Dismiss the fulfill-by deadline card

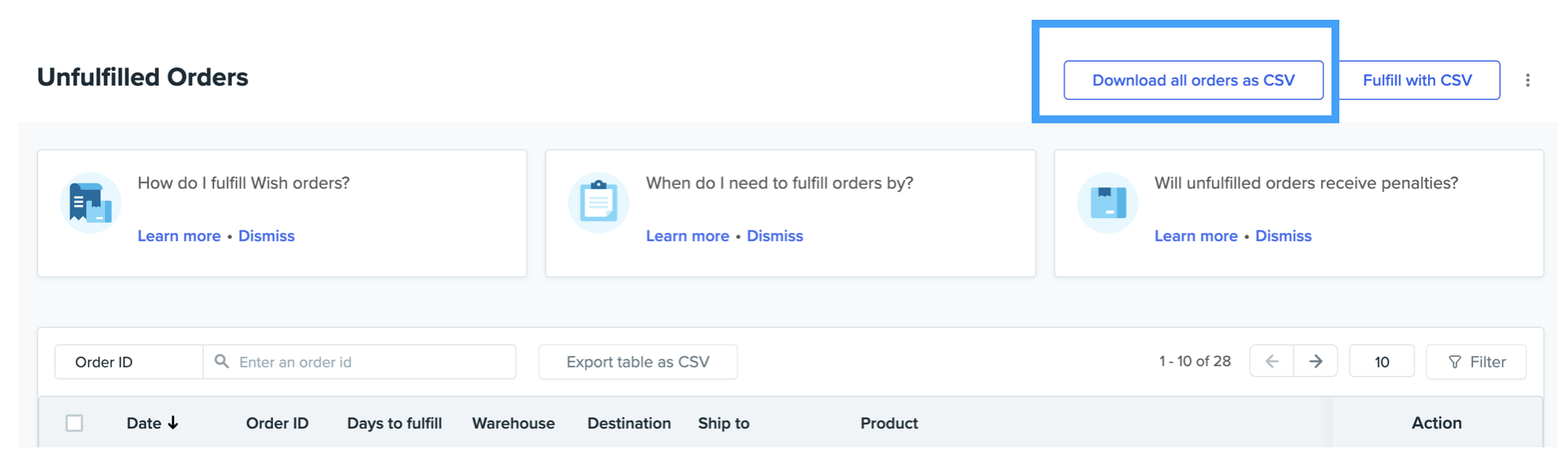click(775, 236)
